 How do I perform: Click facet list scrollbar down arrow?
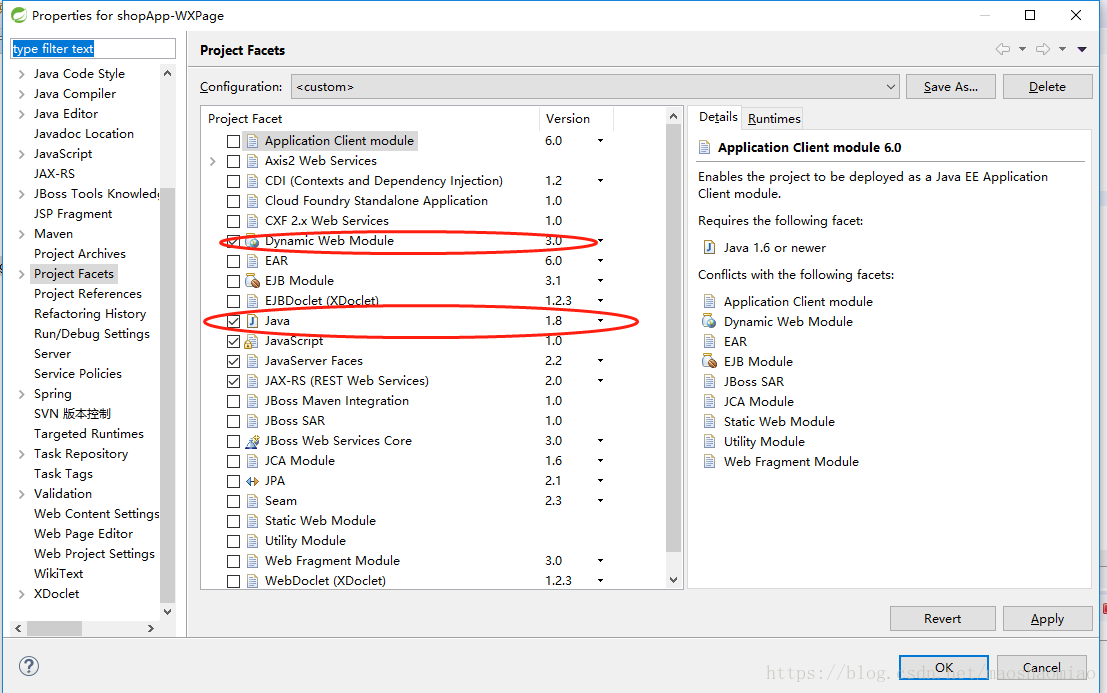coord(674,580)
